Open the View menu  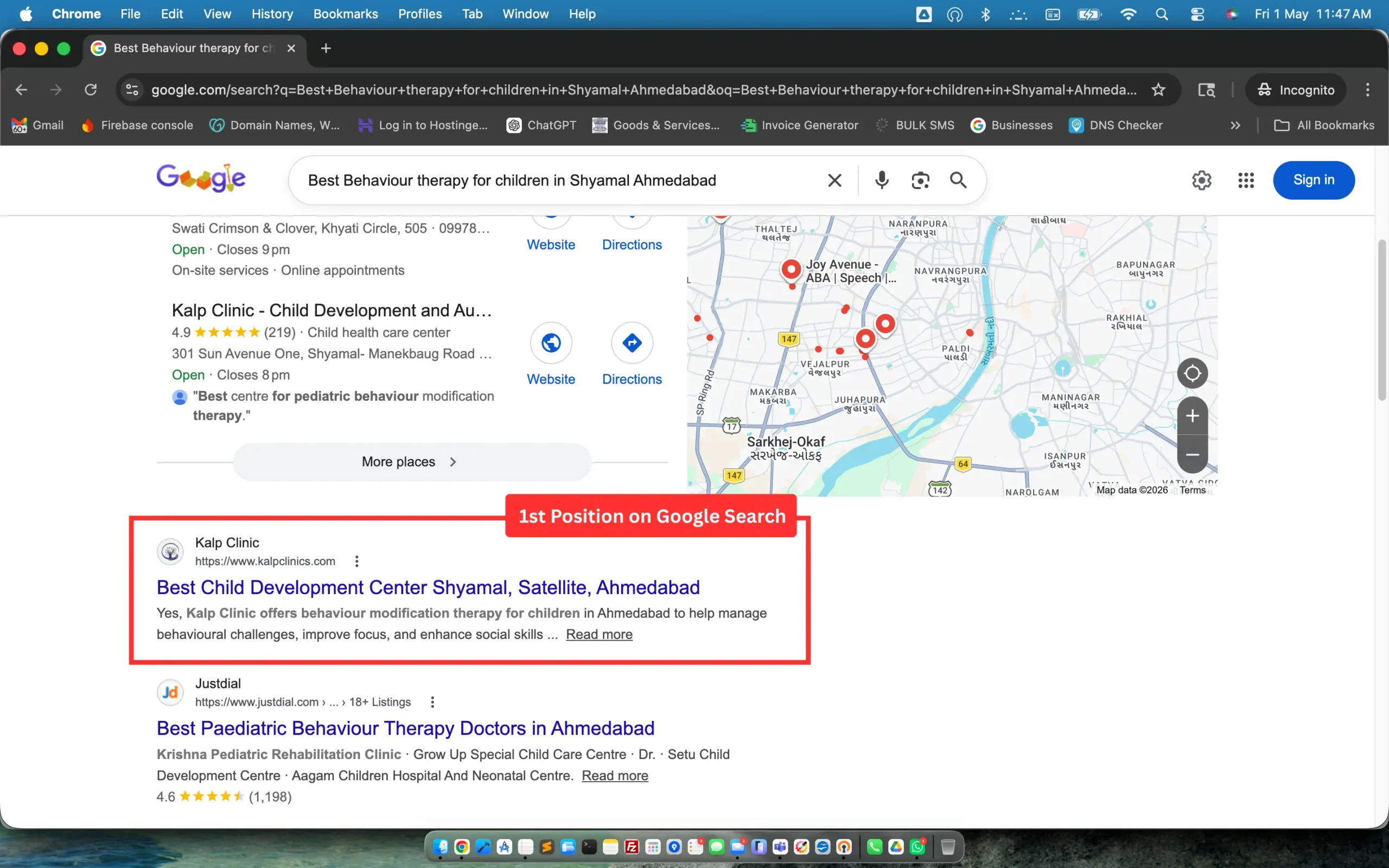pyautogui.click(x=217, y=14)
